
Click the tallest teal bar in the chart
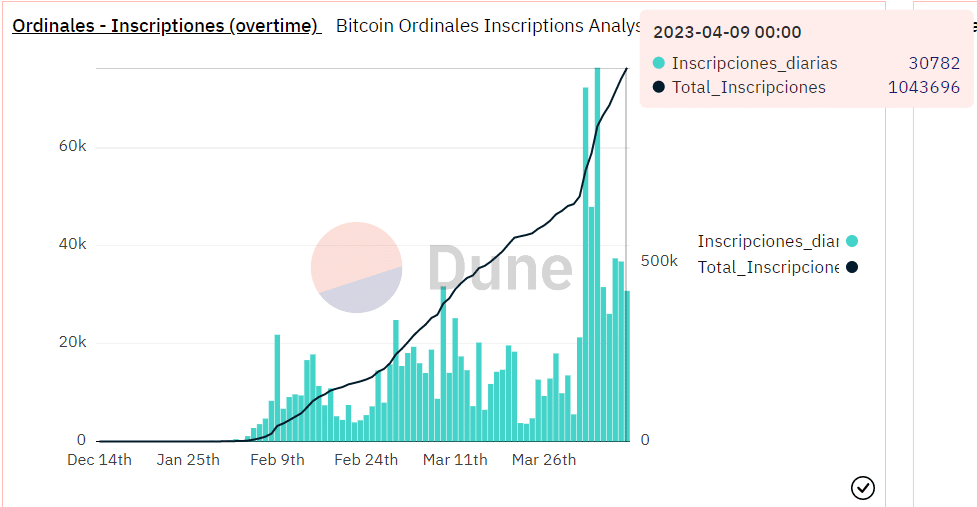click(598, 255)
